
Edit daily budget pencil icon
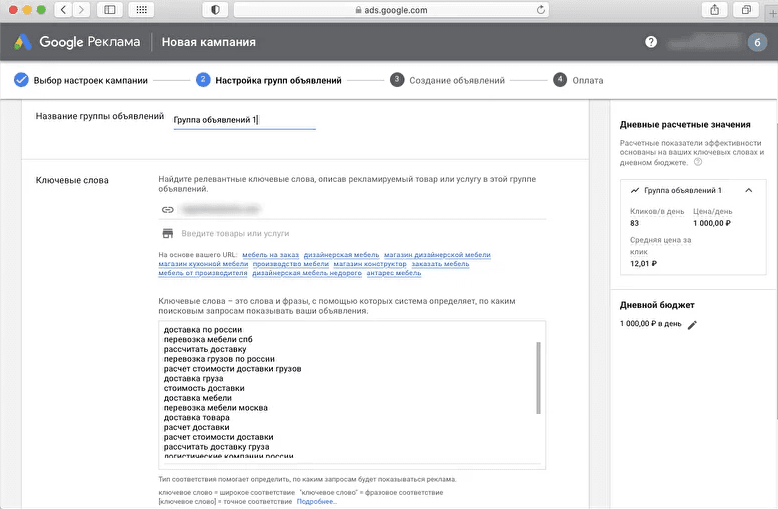[x=692, y=325]
